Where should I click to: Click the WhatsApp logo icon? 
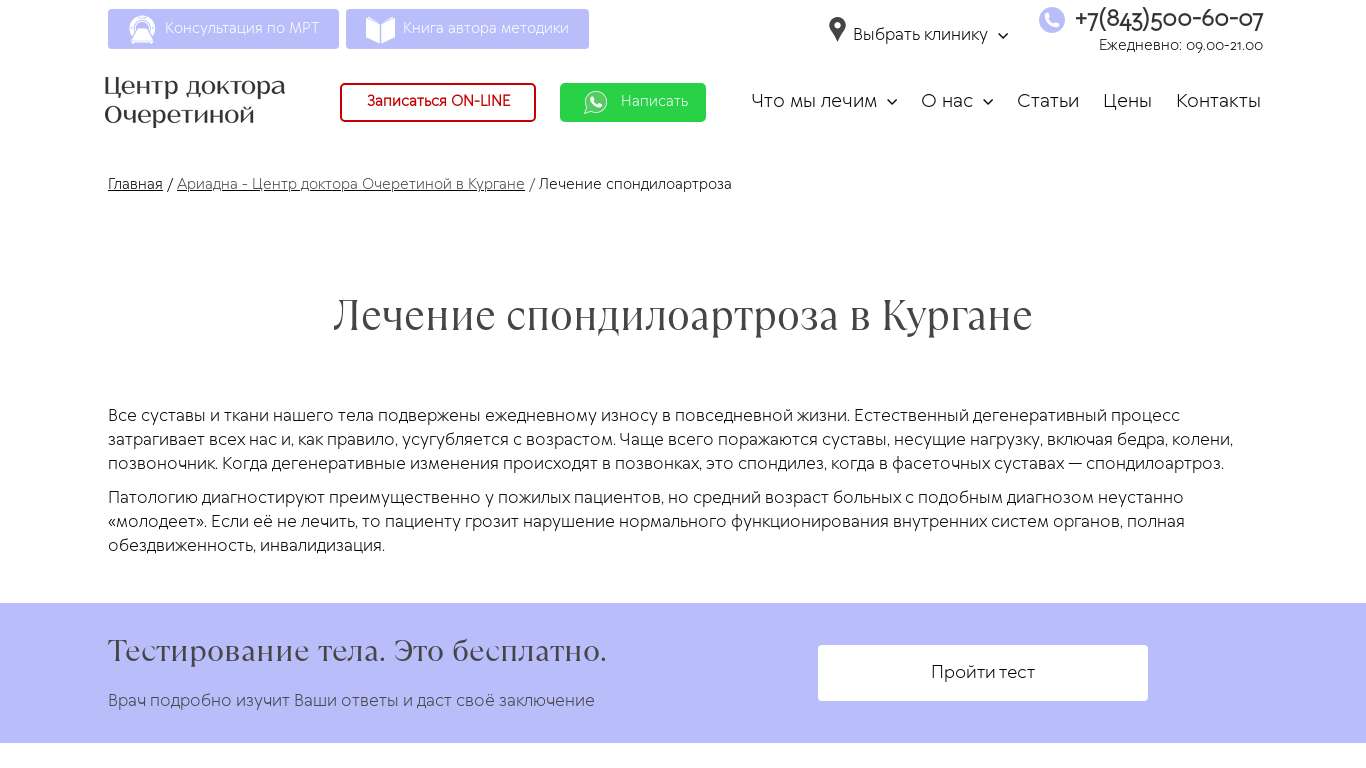pyautogui.click(x=596, y=102)
